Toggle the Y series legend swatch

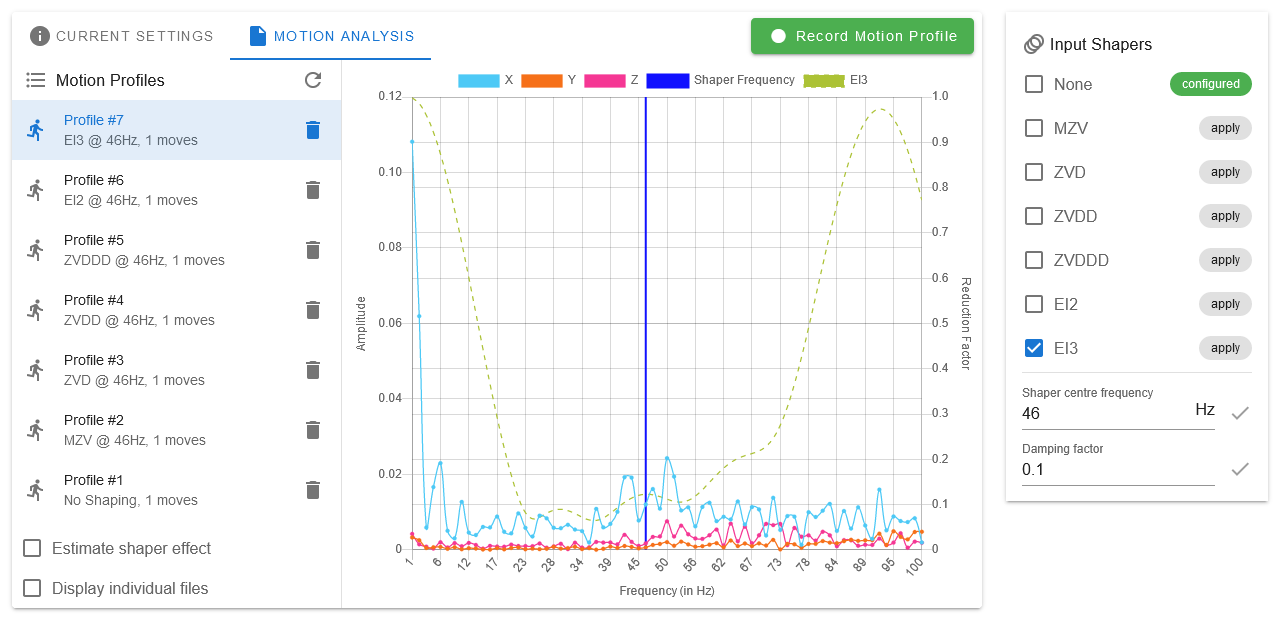tap(542, 80)
